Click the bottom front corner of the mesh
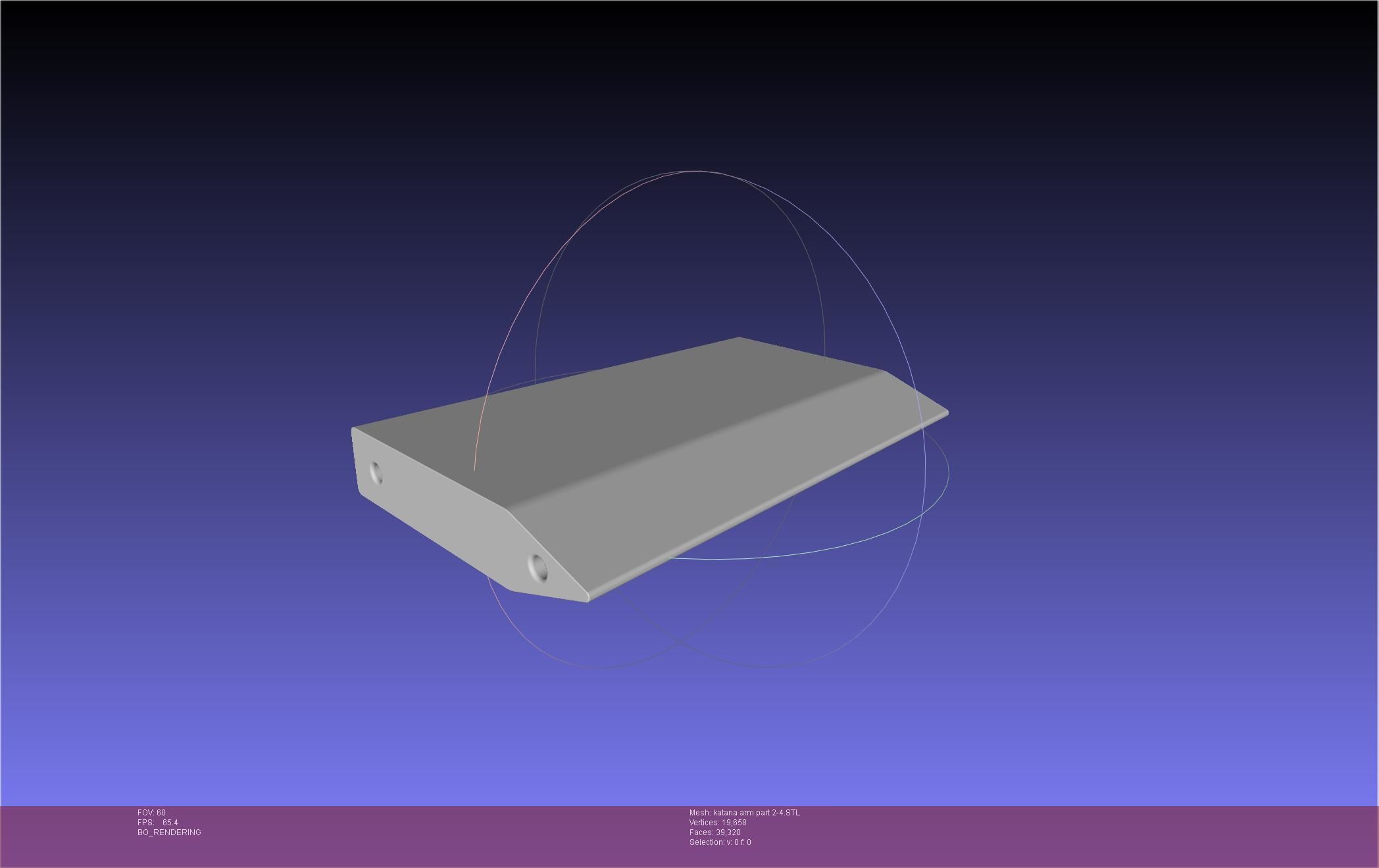1379x868 pixels. [x=587, y=599]
